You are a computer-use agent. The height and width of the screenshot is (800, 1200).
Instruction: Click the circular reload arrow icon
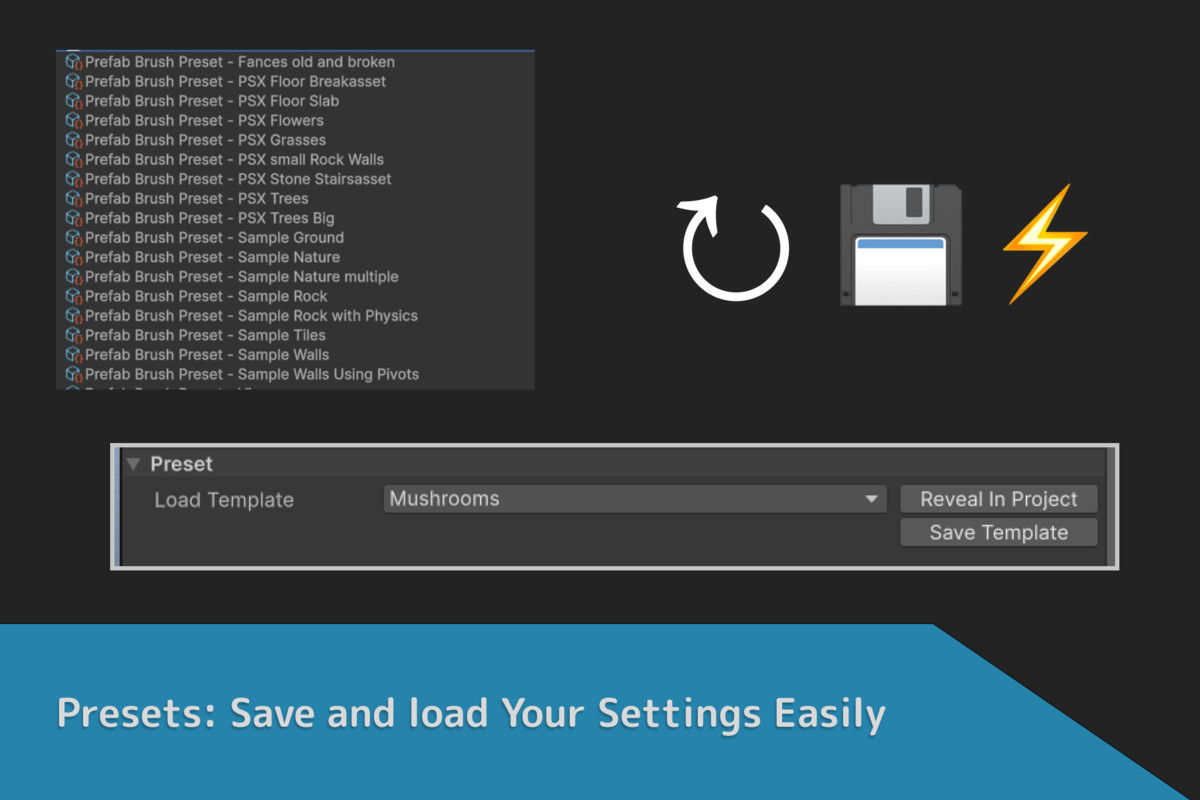[x=735, y=246]
